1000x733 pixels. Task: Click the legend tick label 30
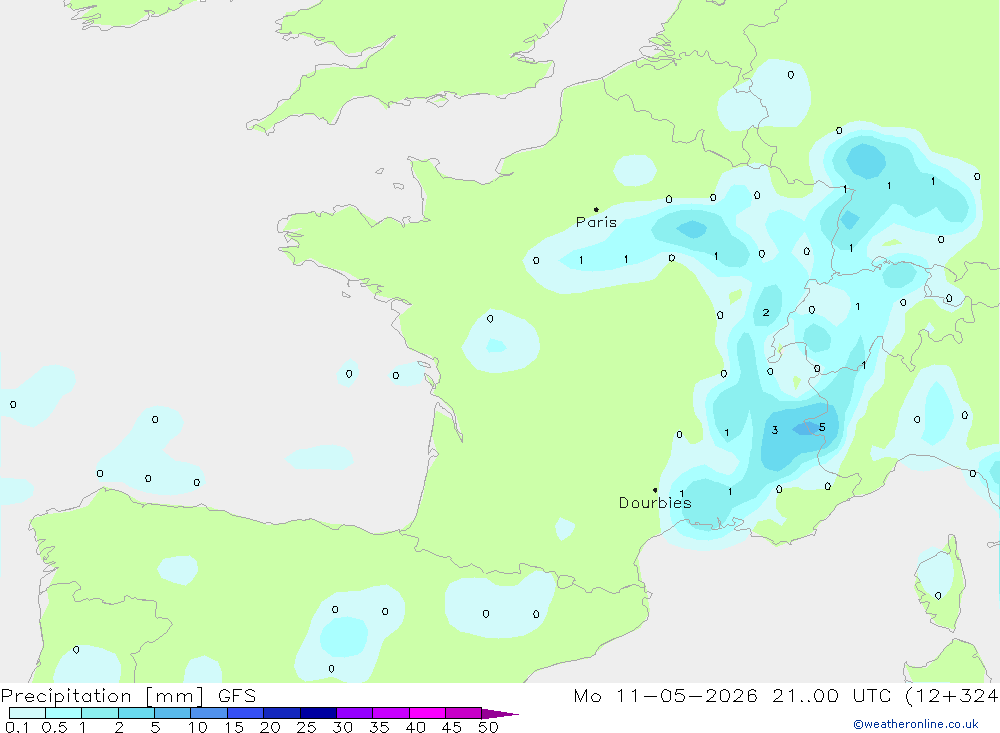click(x=342, y=727)
